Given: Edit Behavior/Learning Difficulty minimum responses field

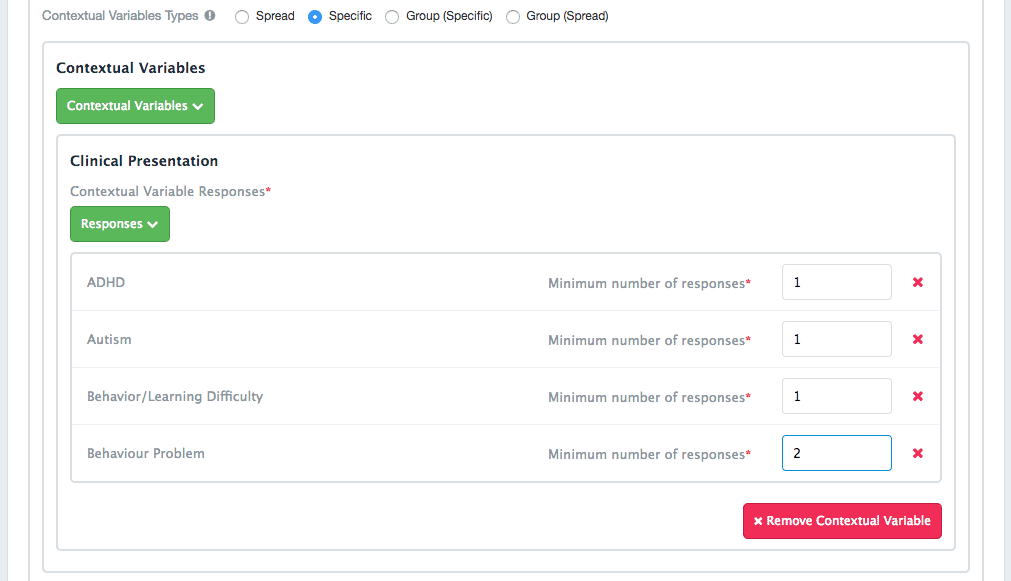Looking at the screenshot, I should [836, 396].
